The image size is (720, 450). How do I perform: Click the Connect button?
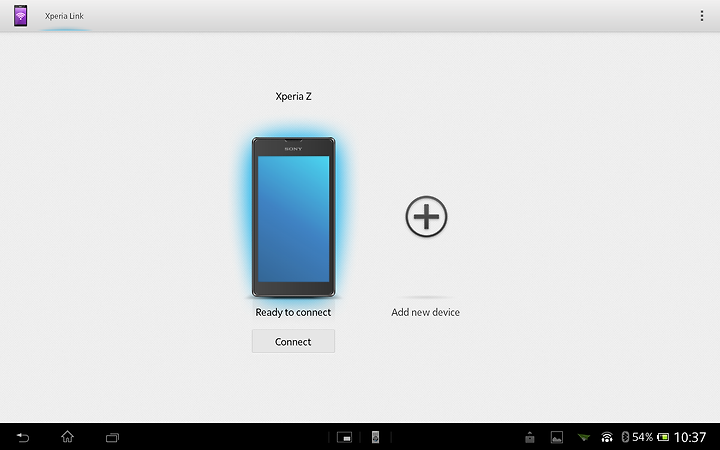(x=293, y=341)
